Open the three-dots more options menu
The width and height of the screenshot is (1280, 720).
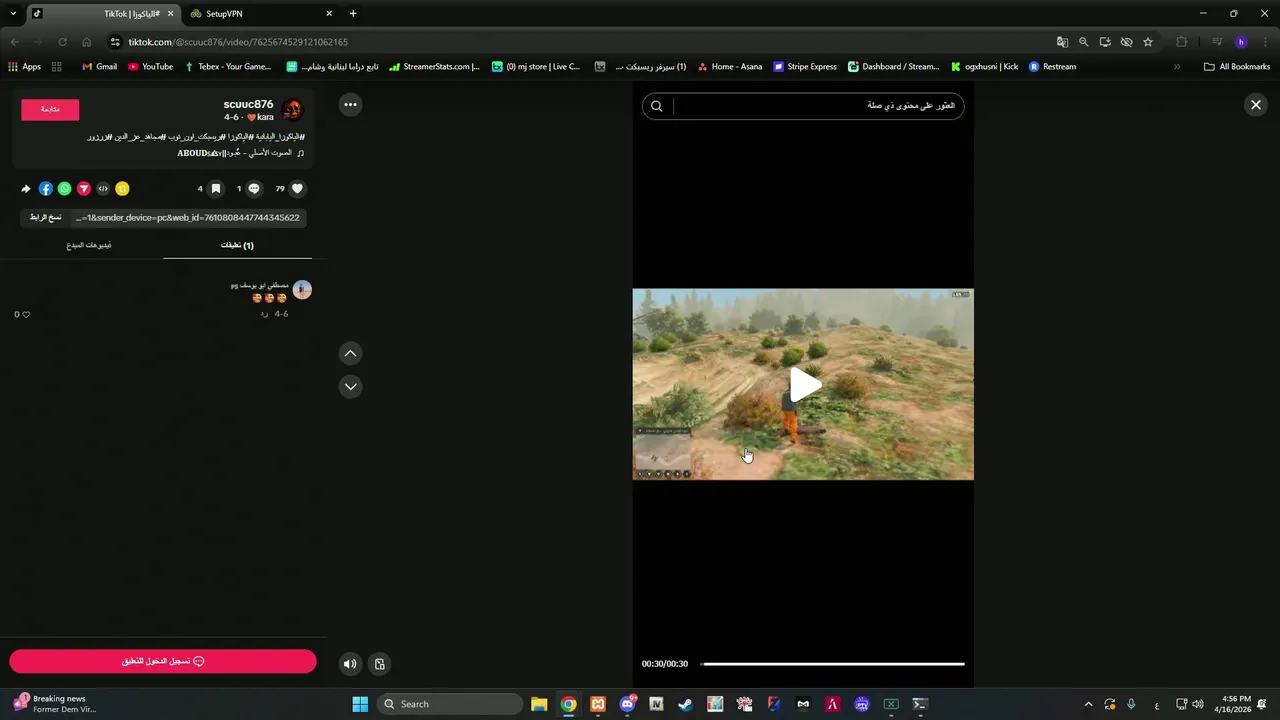tap(350, 104)
